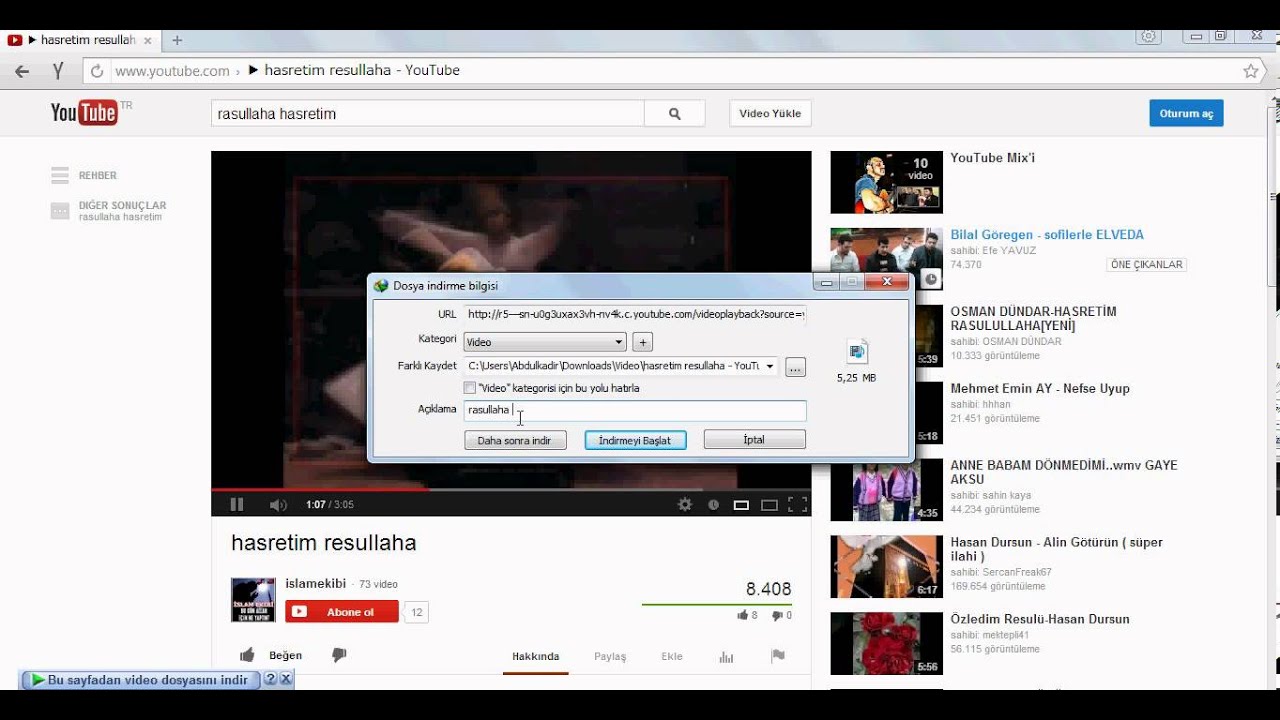
Task: Click the YouTube logo
Action: (x=85, y=112)
